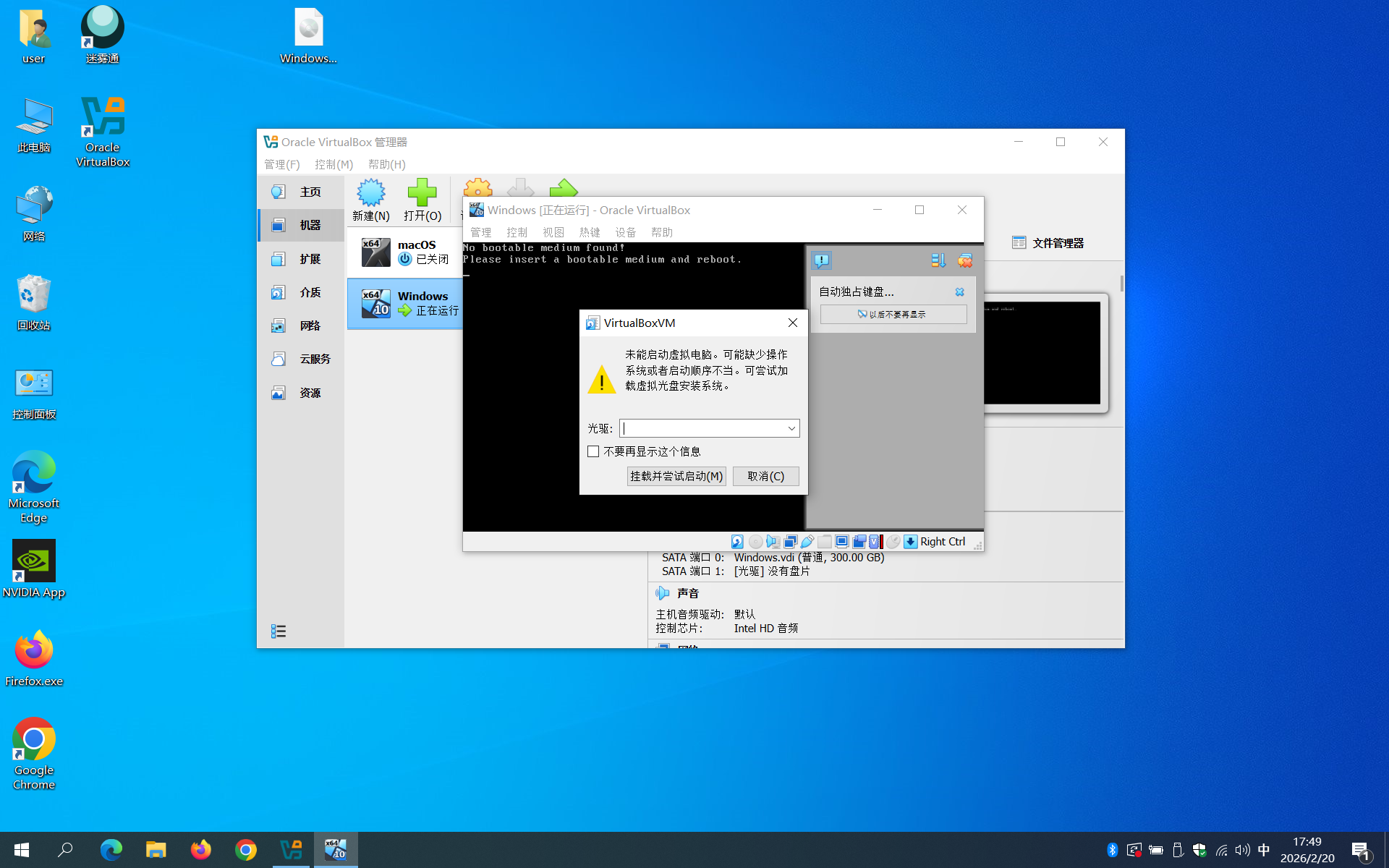The width and height of the screenshot is (1389, 868).
Task: Select 介质 (Media) in the sidebar
Action: coord(310,292)
